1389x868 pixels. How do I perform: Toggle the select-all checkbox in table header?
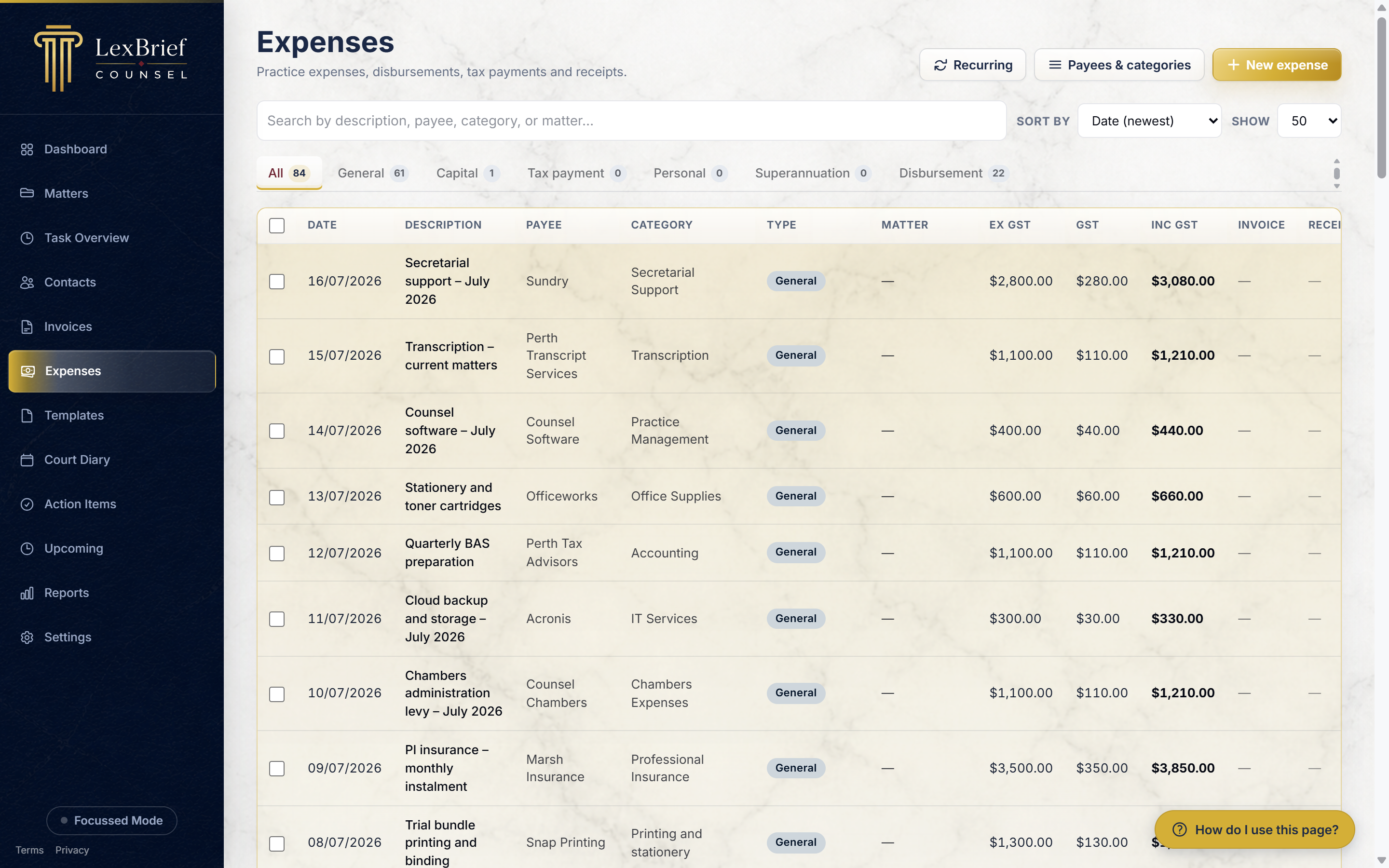[x=277, y=226]
